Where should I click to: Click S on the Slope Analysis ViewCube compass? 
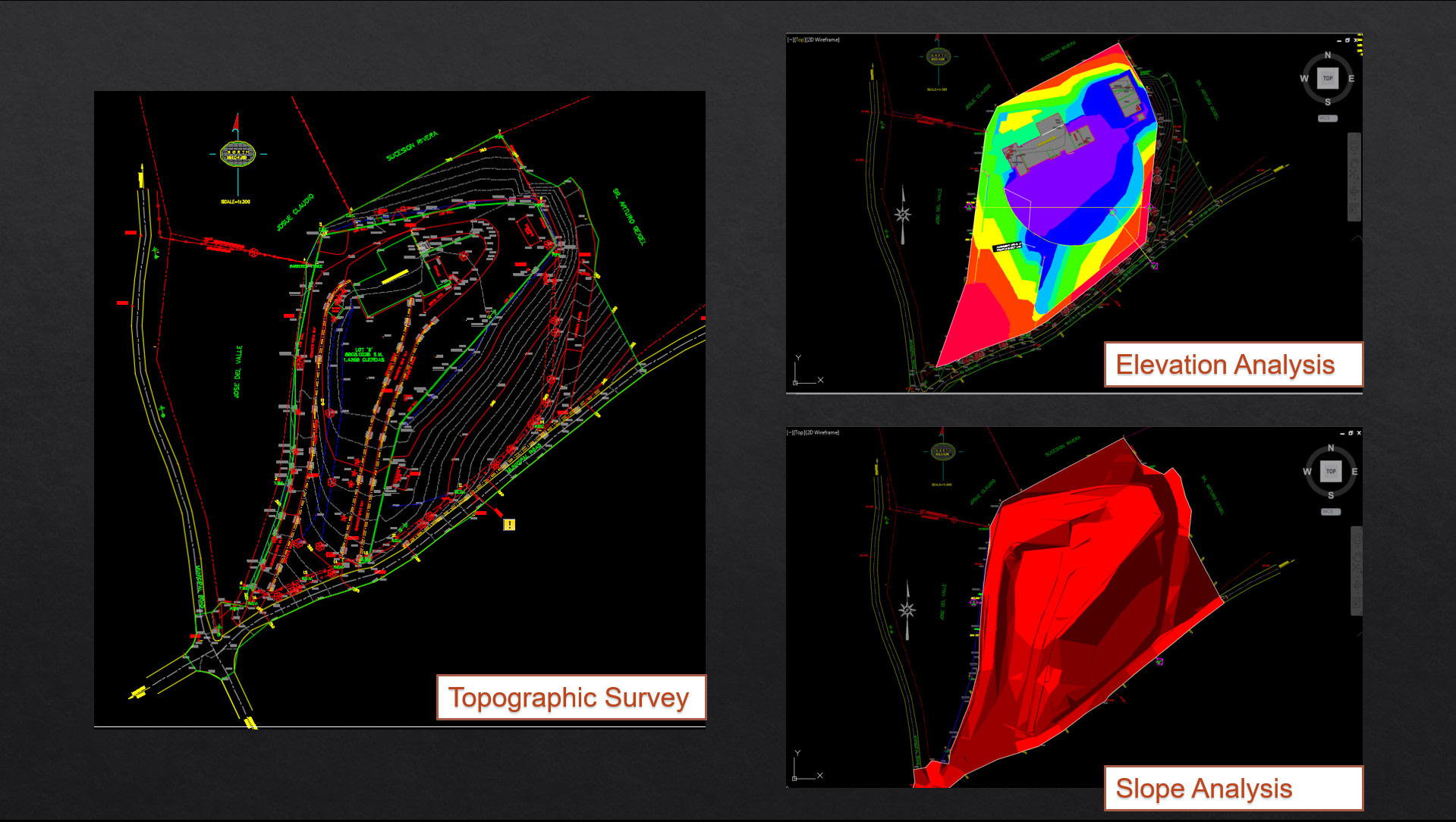pyautogui.click(x=1331, y=495)
